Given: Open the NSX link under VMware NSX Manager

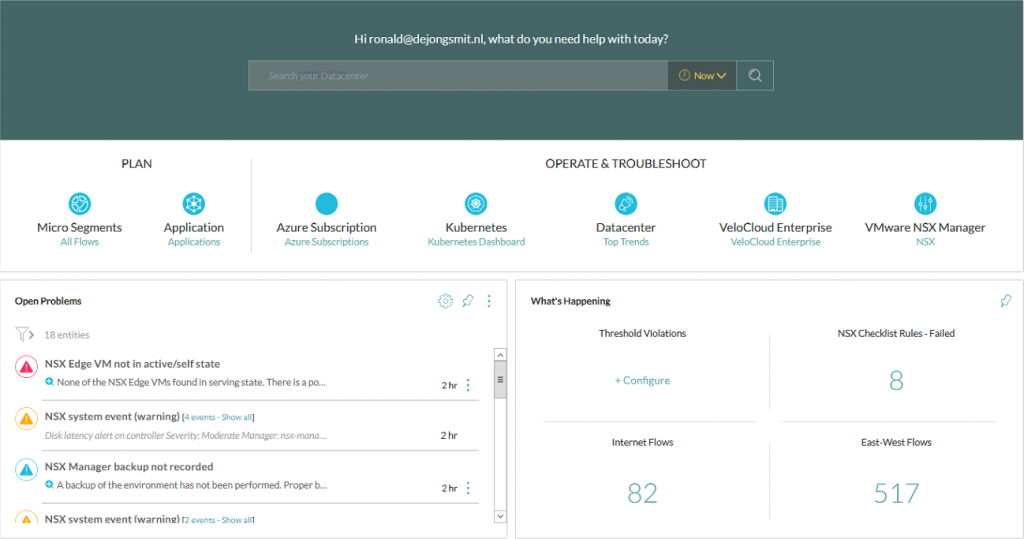Looking at the screenshot, I should pos(925,242).
